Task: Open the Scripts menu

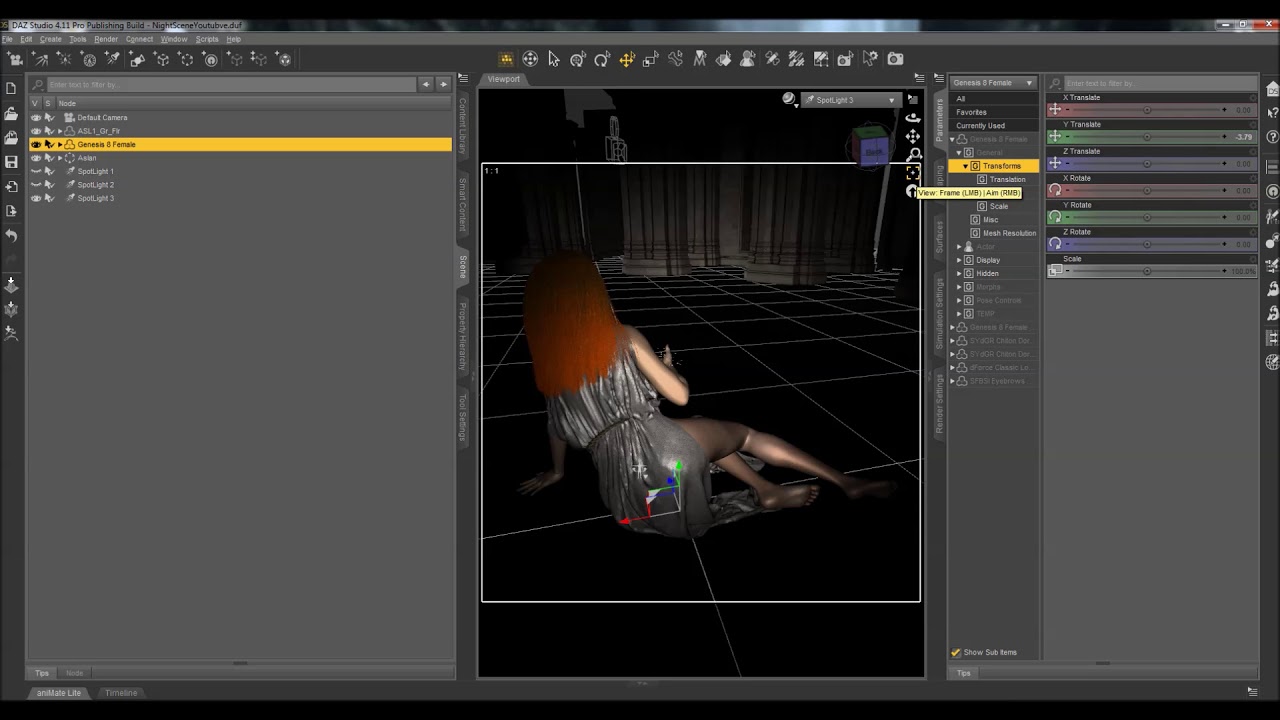Action: (207, 39)
